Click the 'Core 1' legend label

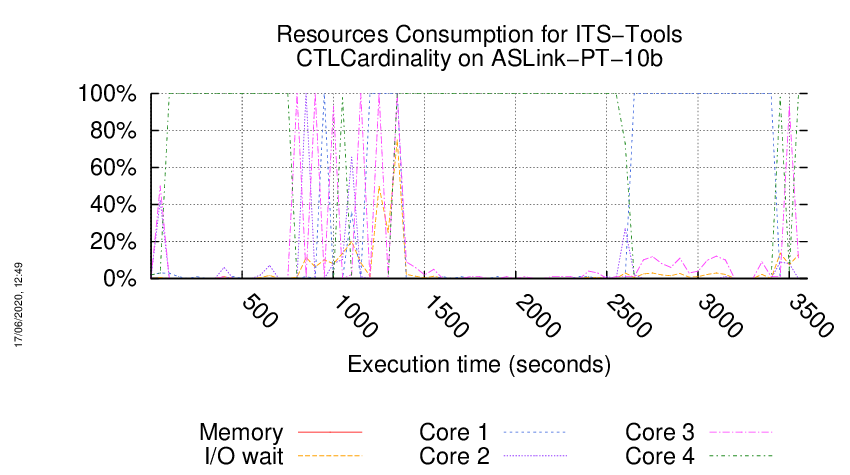pyautogui.click(x=454, y=432)
